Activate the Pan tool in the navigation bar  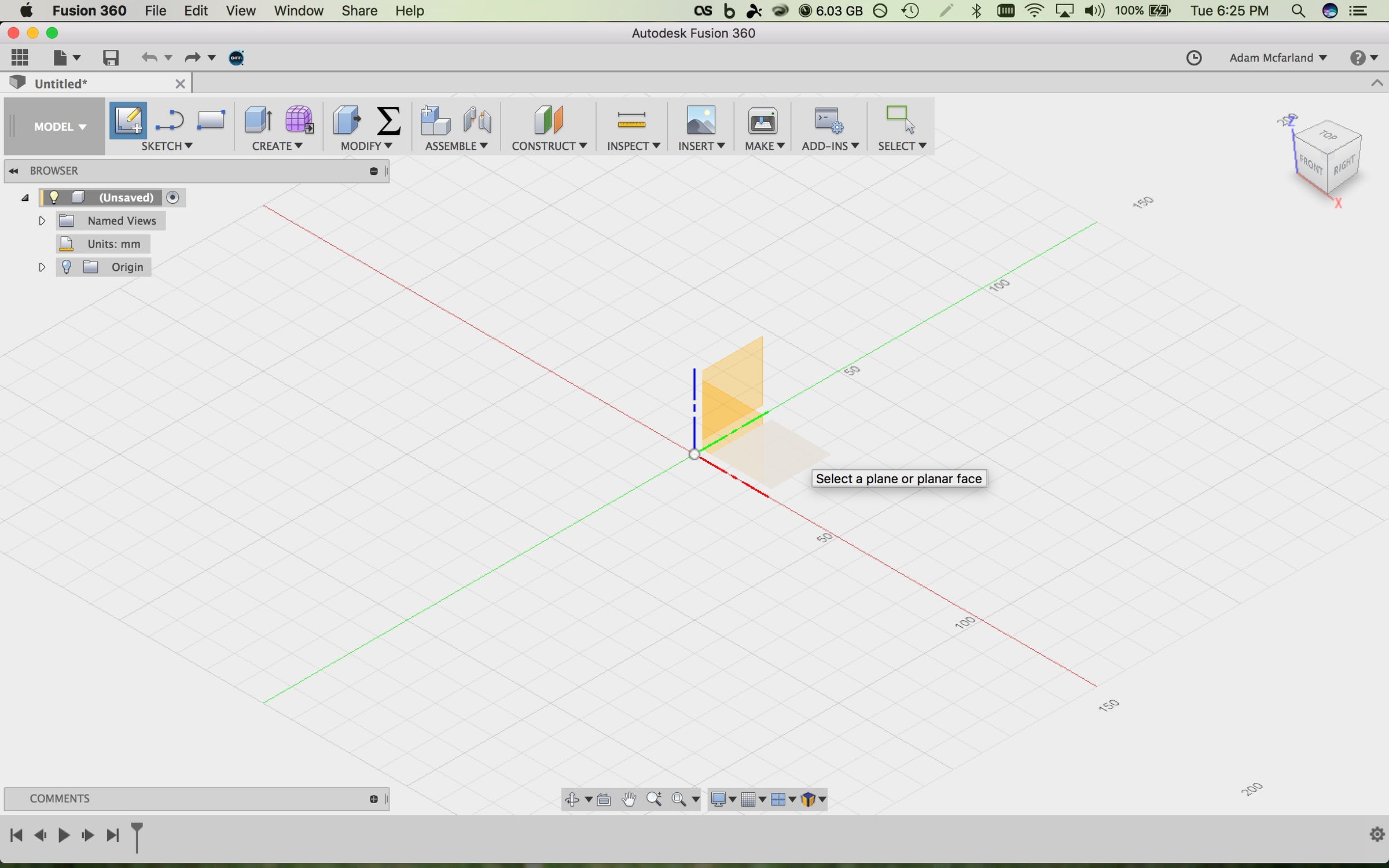click(x=629, y=799)
